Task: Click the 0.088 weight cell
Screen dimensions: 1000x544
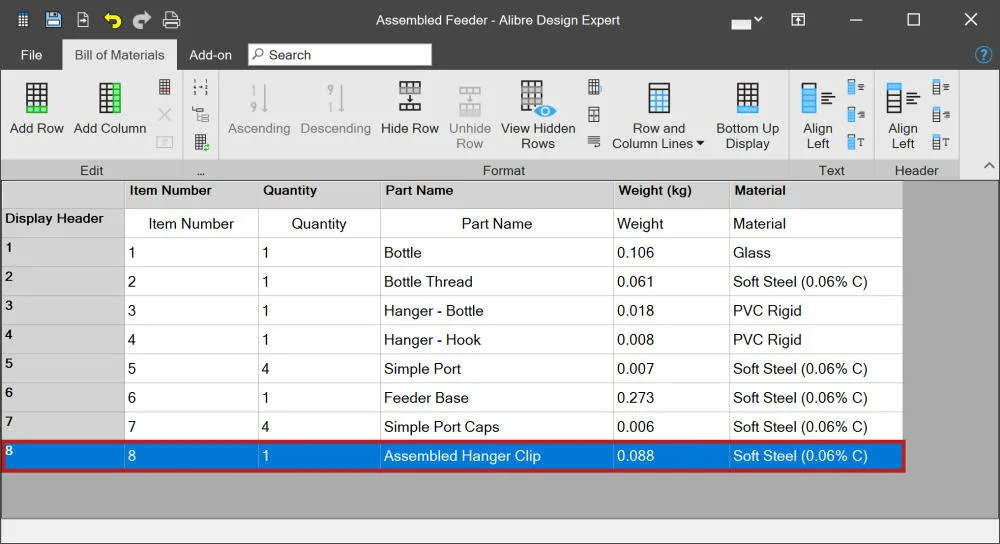Action: pyautogui.click(x=672, y=456)
